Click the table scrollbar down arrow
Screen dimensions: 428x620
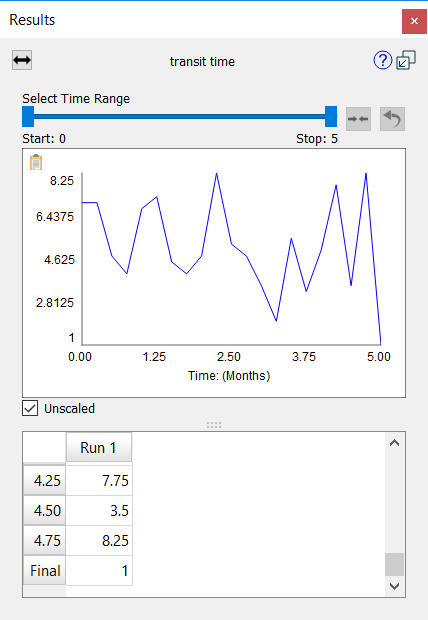[394, 586]
